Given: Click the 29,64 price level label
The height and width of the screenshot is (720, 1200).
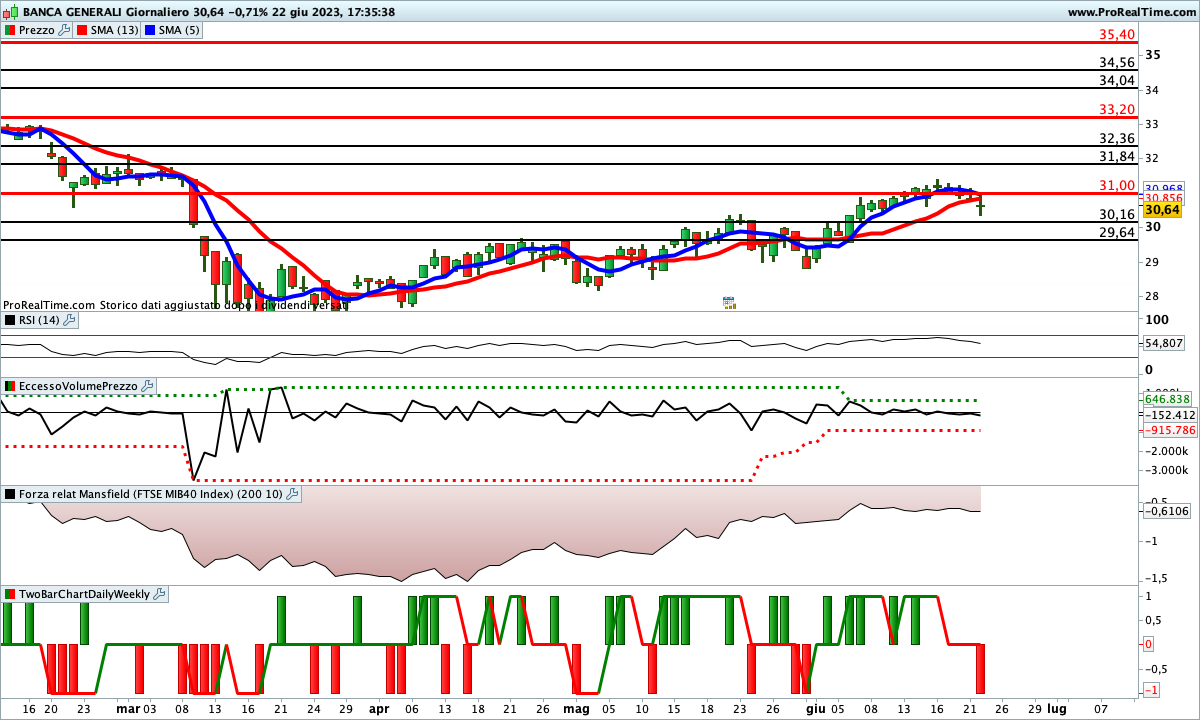Looking at the screenshot, I should [x=1117, y=232].
